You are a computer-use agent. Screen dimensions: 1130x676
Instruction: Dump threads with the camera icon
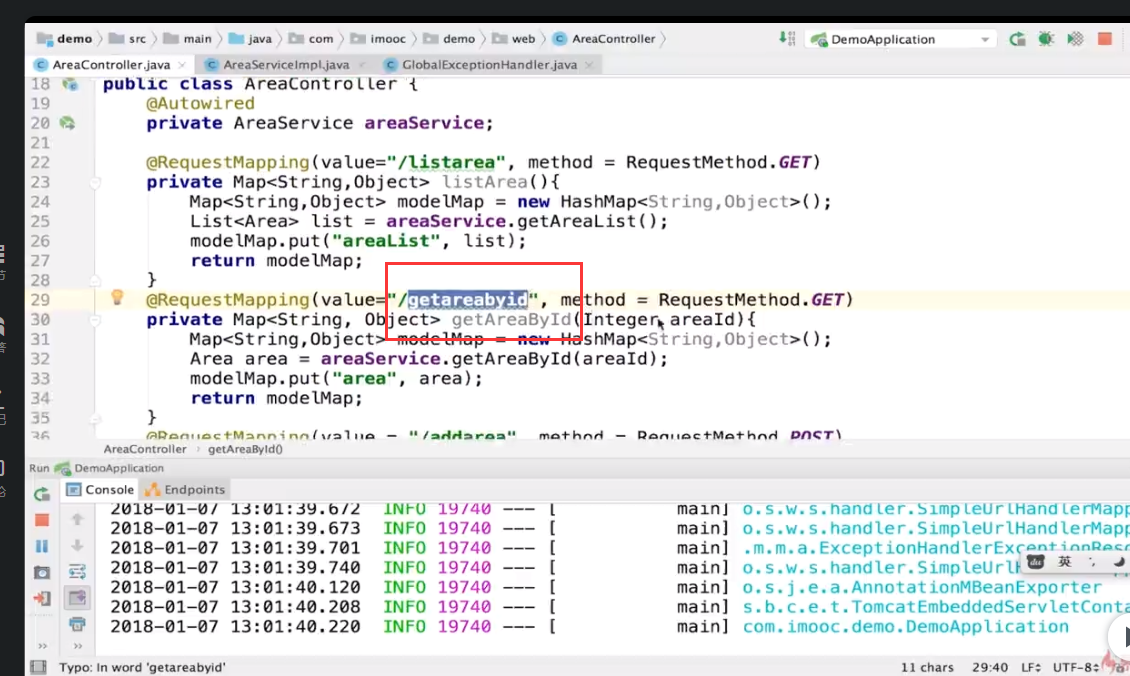[42, 572]
